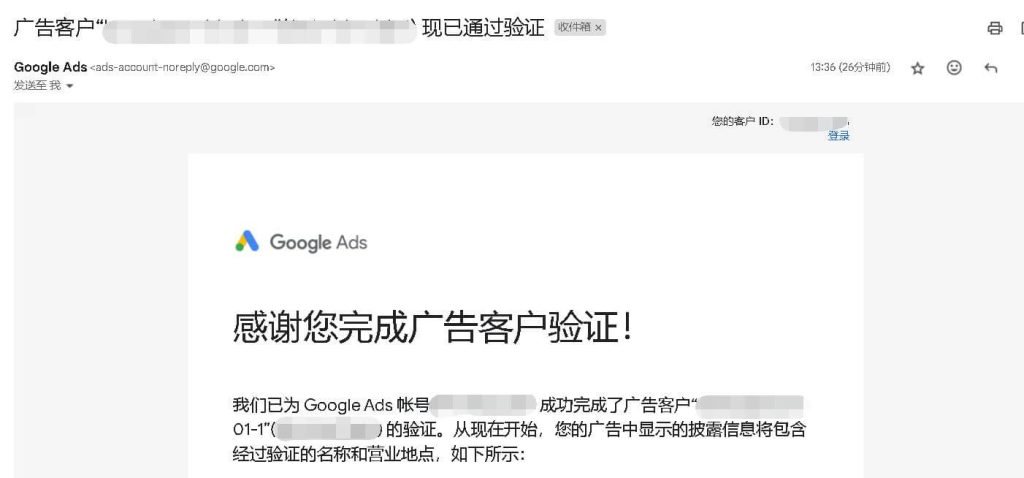Image resolution: width=1024 pixels, height=478 pixels.
Task: Click the body paragraph starting 我们已为 Google Ads
Action: pos(519,430)
